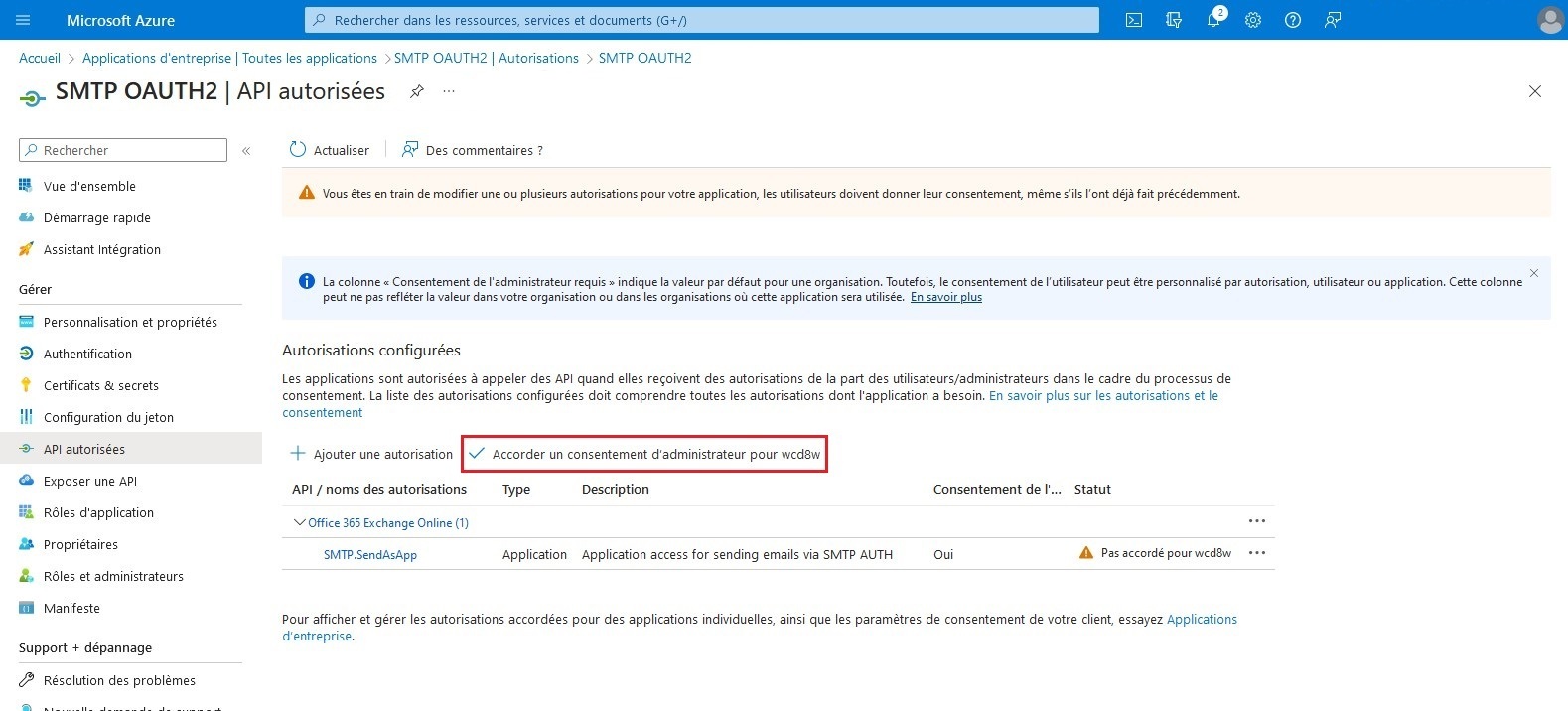
Task: Go to Accueil in the breadcrumb
Action: (x=40, y=58)
